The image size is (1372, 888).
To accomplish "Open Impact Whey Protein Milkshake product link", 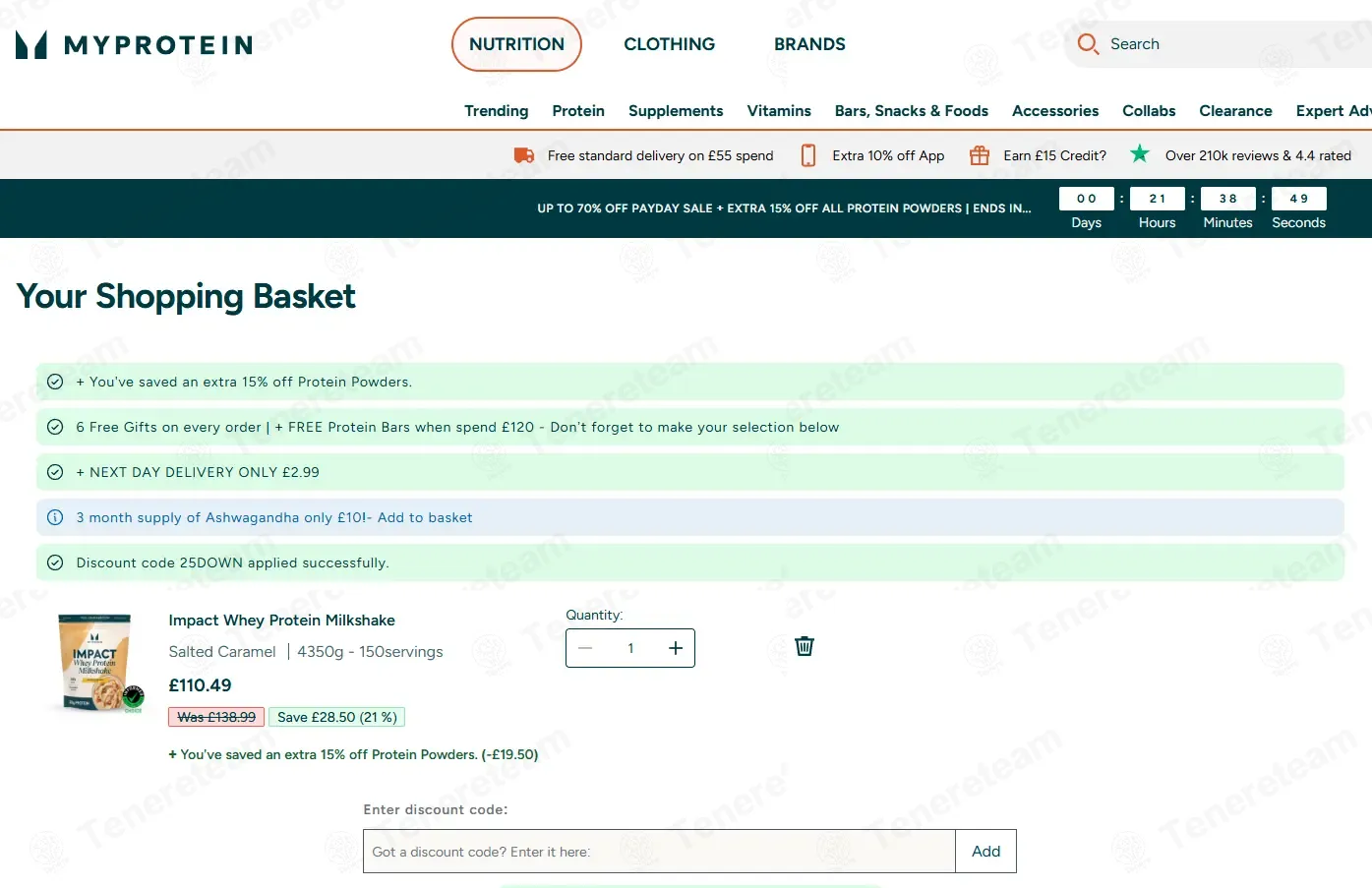I will coord(282,621).
